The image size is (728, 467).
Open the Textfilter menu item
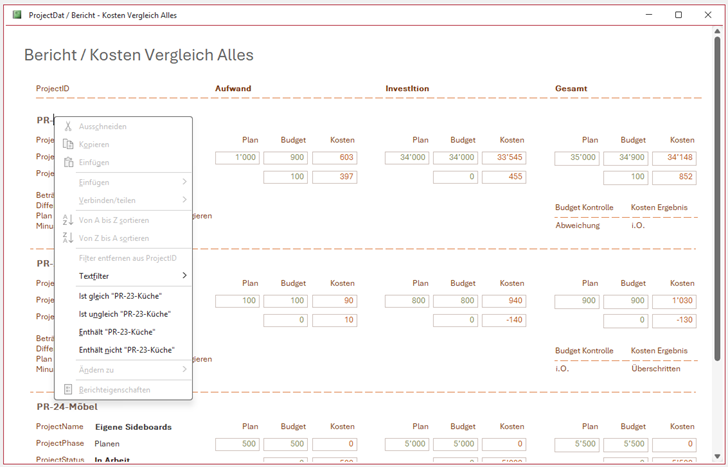pyautogui.click(x=124, y=276)
